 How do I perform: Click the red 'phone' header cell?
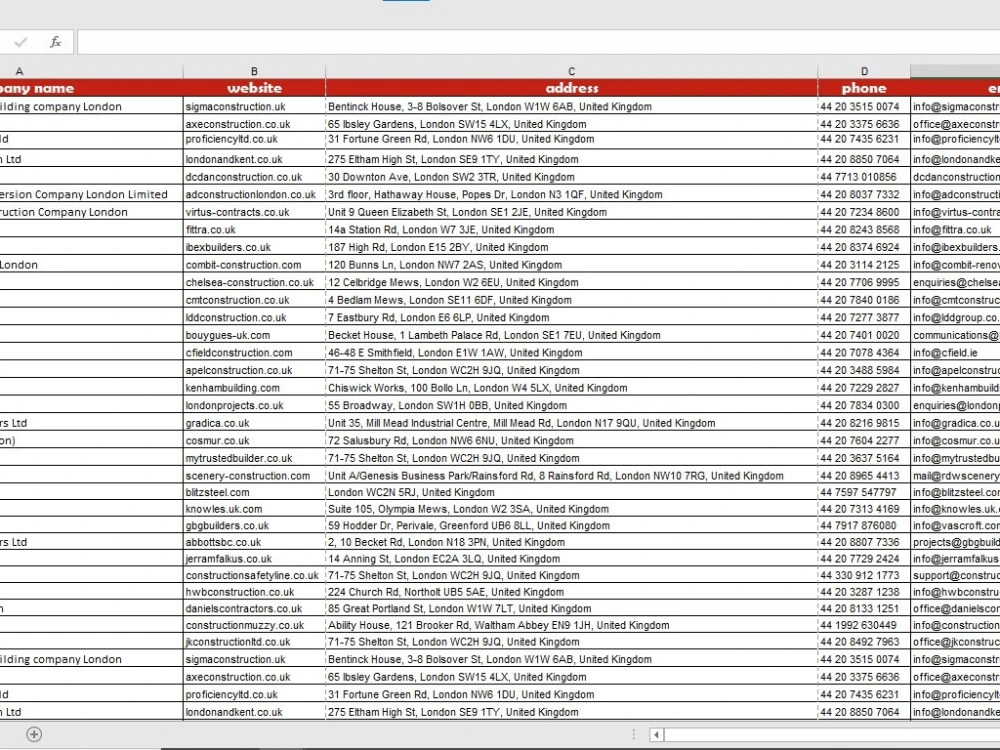pos(864,88)
